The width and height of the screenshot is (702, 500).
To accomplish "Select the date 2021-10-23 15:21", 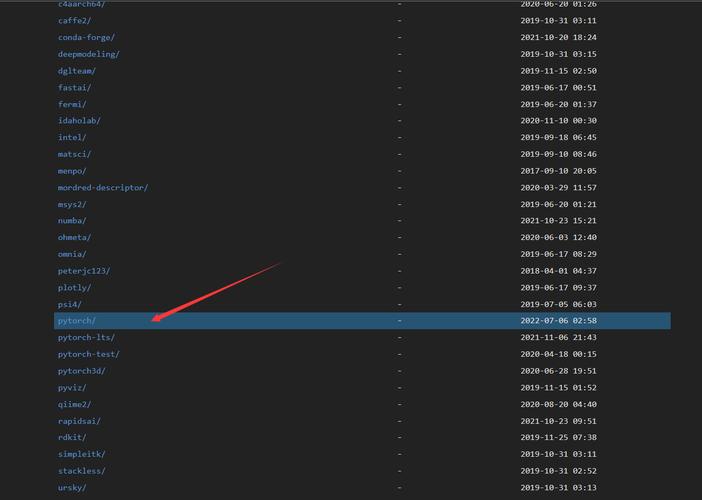I will [x=558, y=221].
